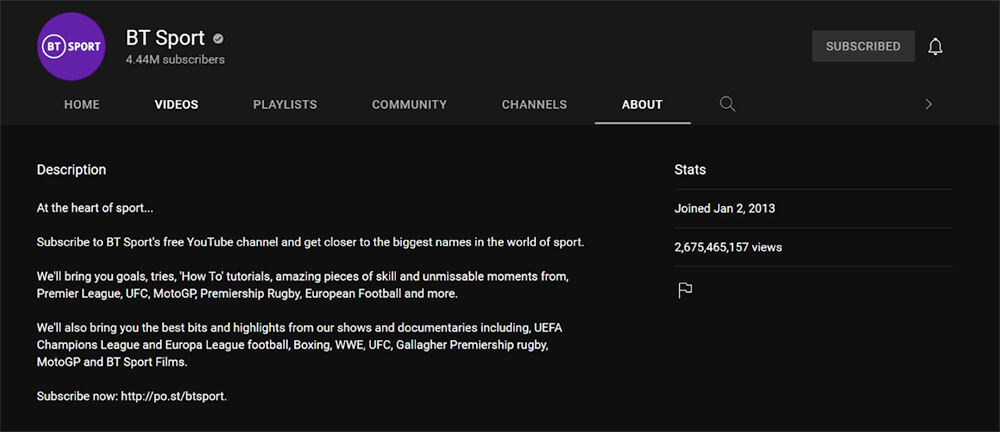The image size is (1000, 432).
Task: Open the PLAYLISTS tab
Action: [x=285, y=105]
